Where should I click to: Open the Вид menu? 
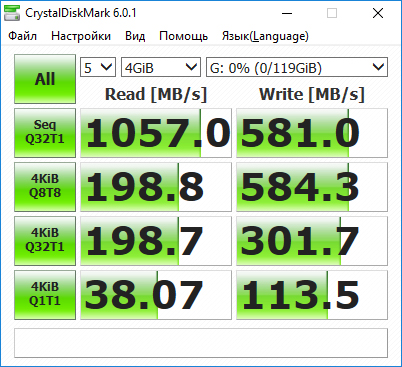(x=135, y=36)
